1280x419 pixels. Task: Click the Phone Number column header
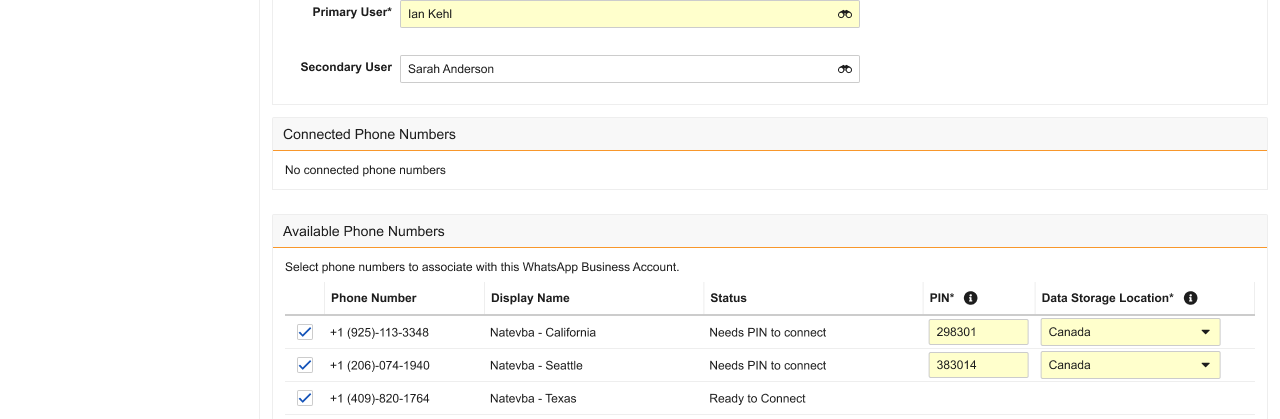click(x=373, y=298)
